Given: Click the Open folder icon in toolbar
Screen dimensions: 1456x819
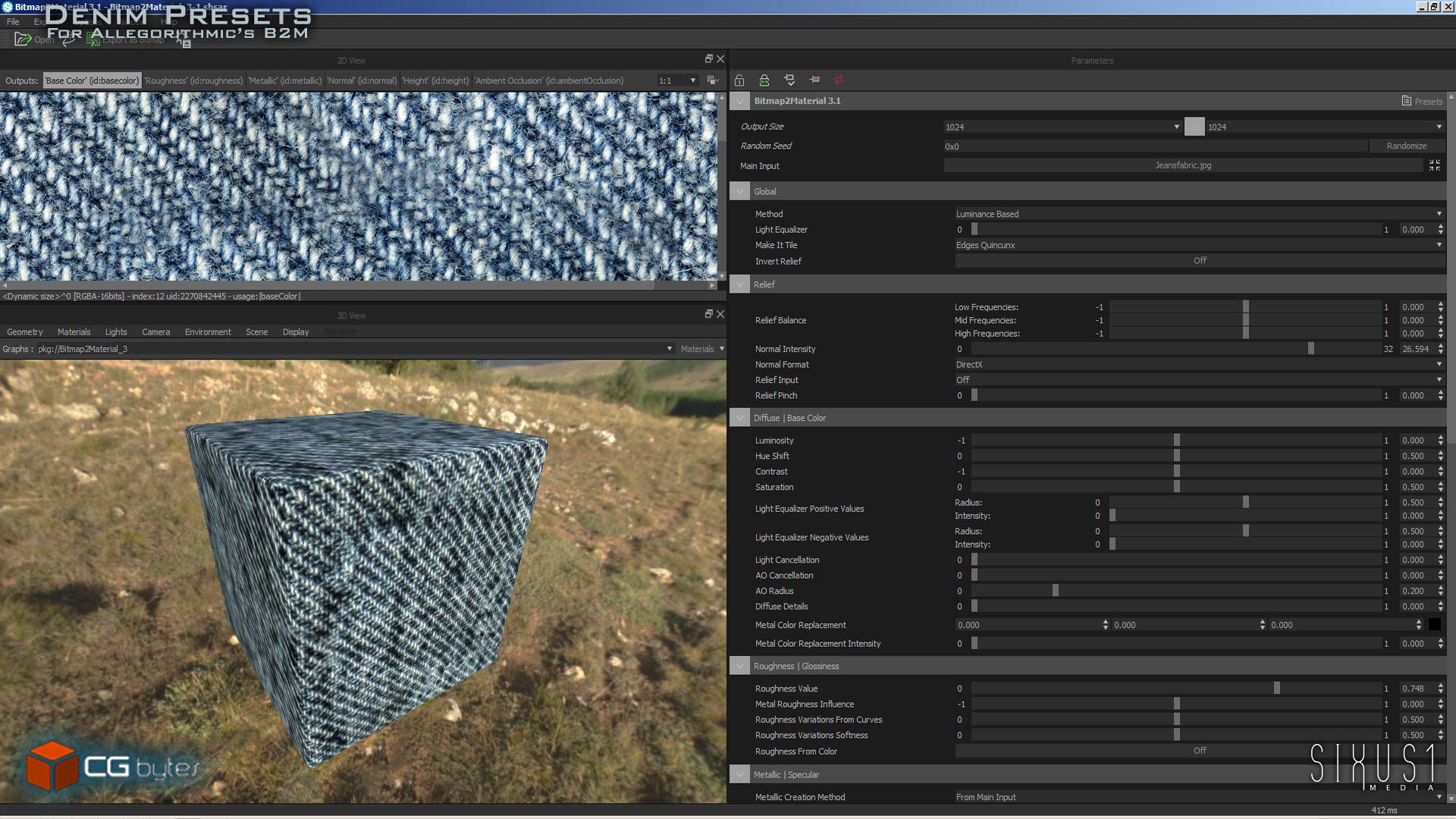Looking at the screenshot, I should point(23,39).
